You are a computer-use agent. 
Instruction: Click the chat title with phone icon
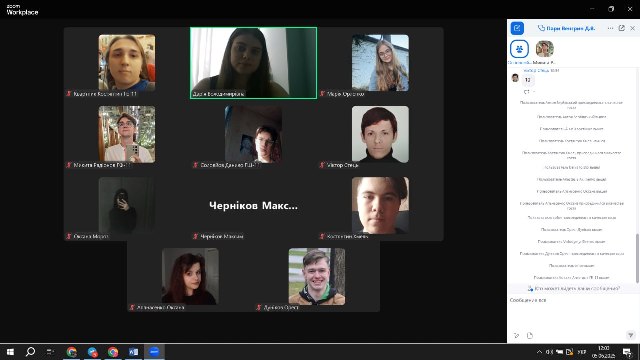[x=567, y=28]
